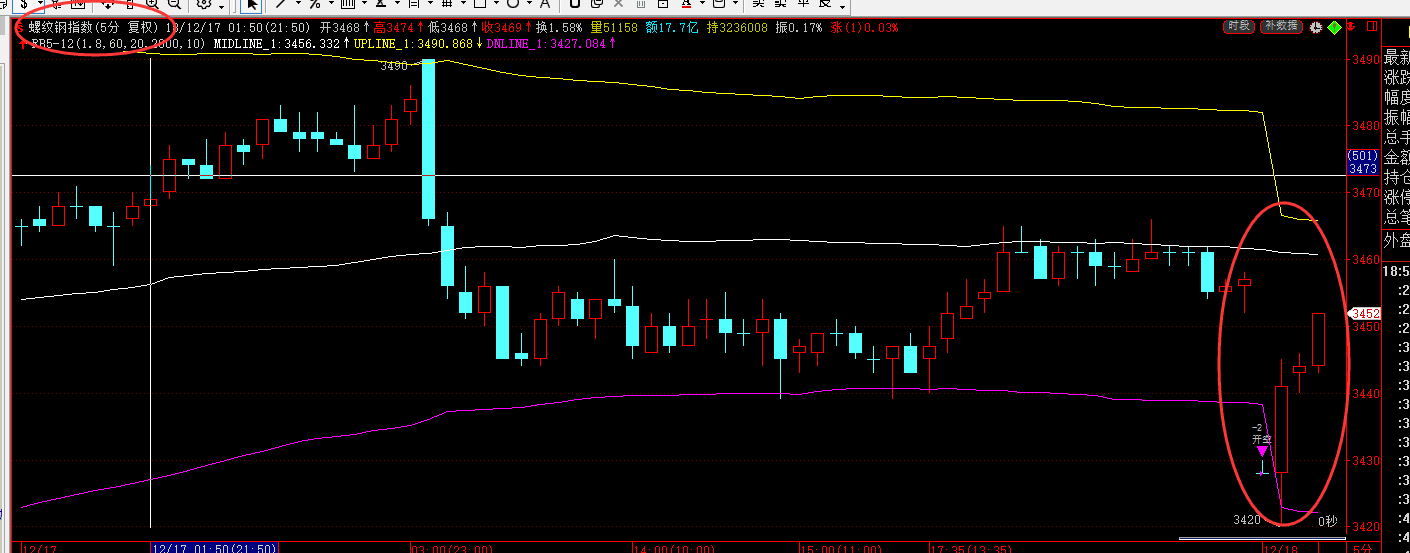Click the 0秒 countdown label
The height and width of the screenshot is (553, 1410).
1326,520
